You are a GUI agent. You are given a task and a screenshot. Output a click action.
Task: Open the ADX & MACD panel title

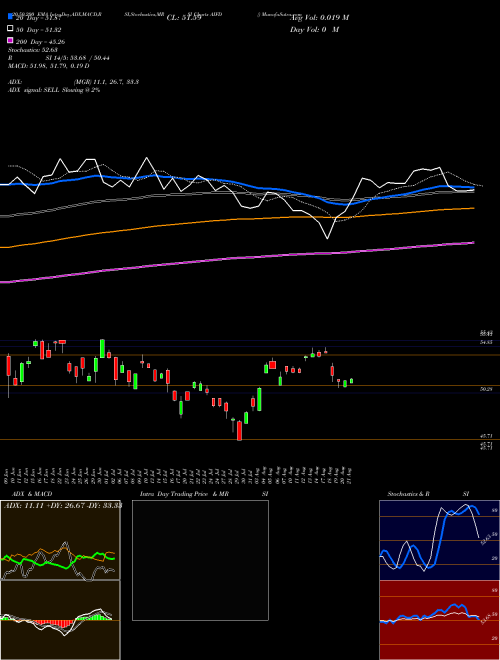[x=28, y=494]
